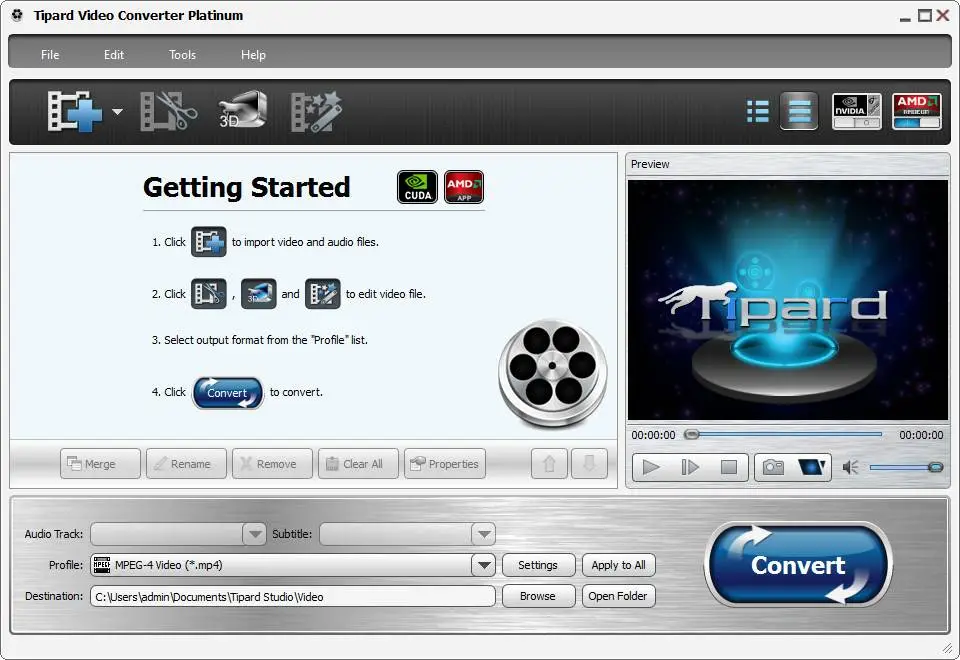The width and height of the screenshot is (960, 660).
Task: Open the 3D settings toolbar icon
Action: 242,110
